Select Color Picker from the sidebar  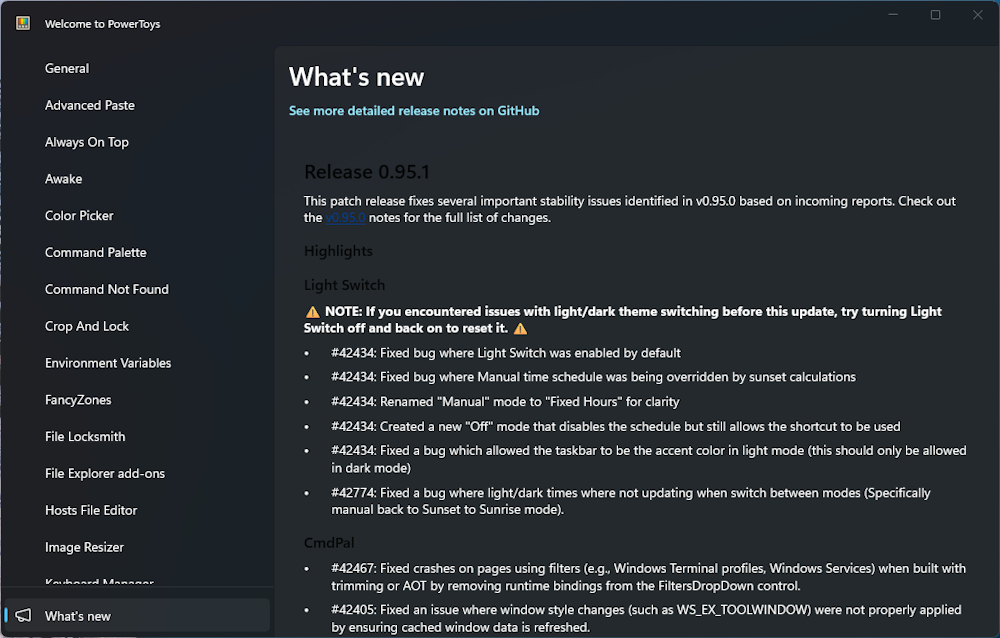click(79, 216)
